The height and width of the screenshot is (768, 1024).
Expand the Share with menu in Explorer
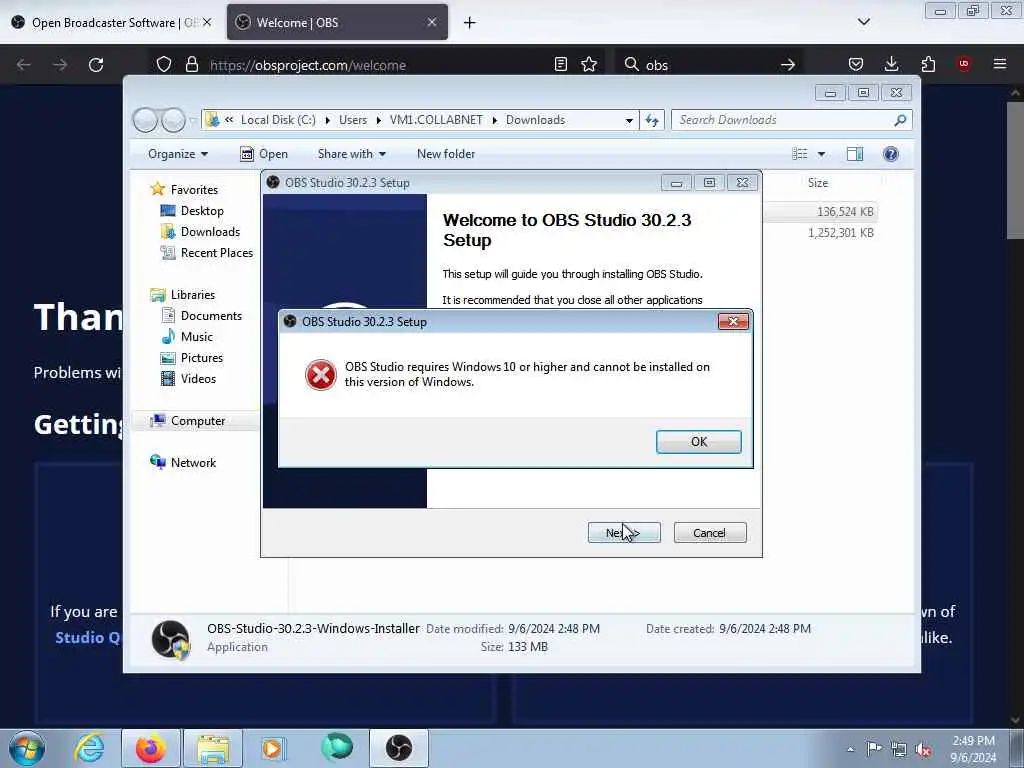tap(351, 154)
